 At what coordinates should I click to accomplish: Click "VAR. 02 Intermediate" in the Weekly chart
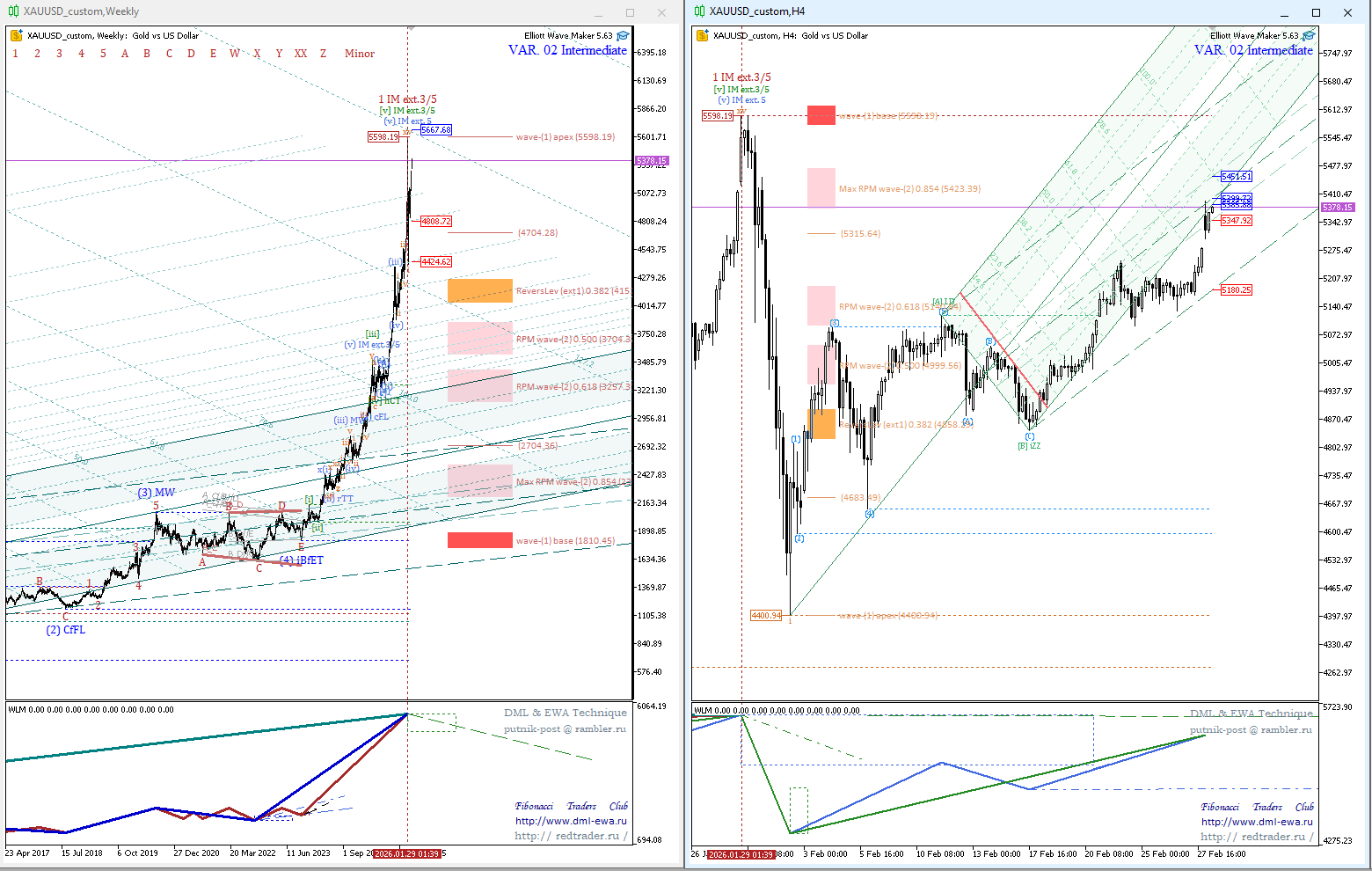point(567,50)
